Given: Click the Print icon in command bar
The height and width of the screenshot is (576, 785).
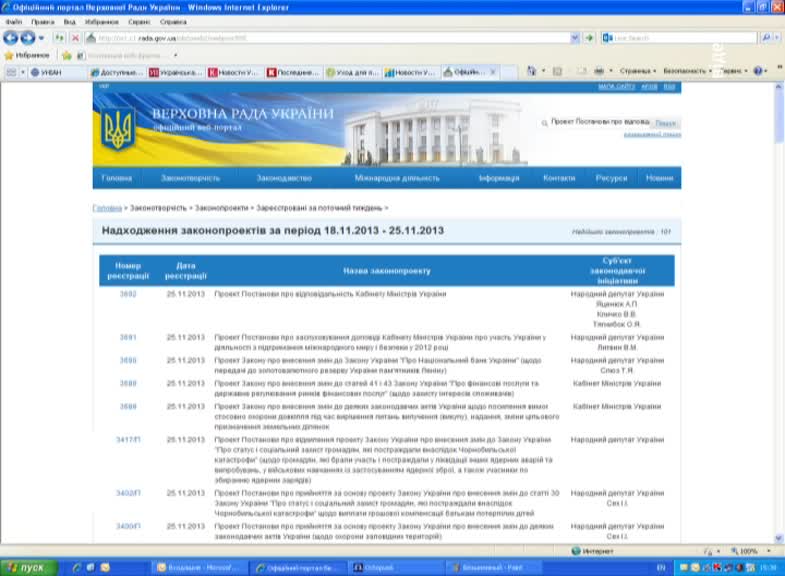Looking at the screenshot, I should tap(598, 72).
